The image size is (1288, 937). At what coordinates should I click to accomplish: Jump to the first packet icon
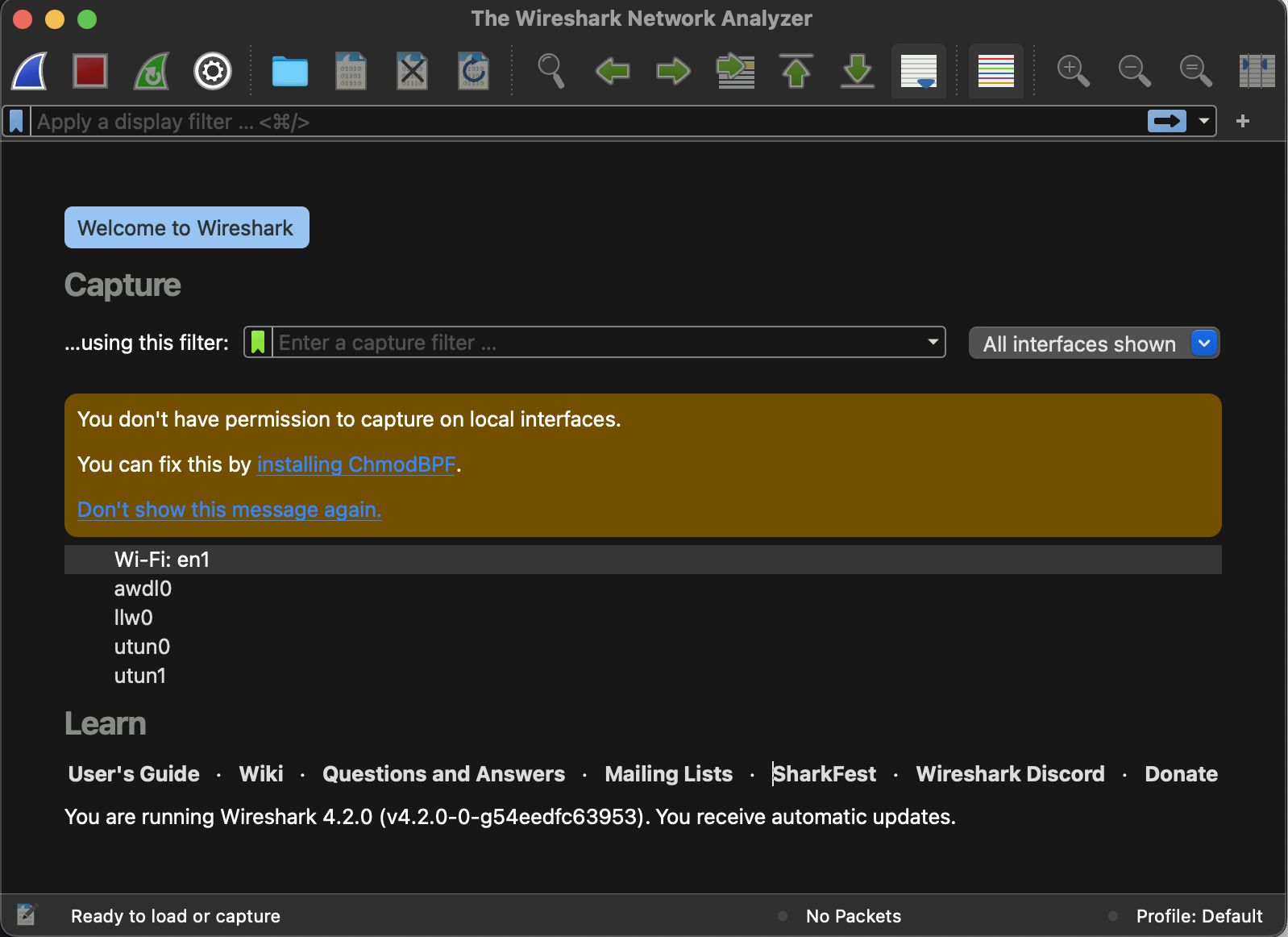[796, 71]
